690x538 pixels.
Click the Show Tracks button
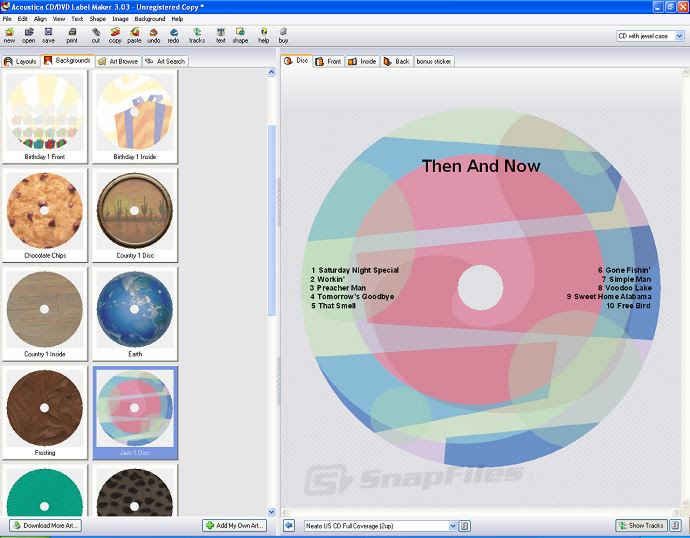641,525
